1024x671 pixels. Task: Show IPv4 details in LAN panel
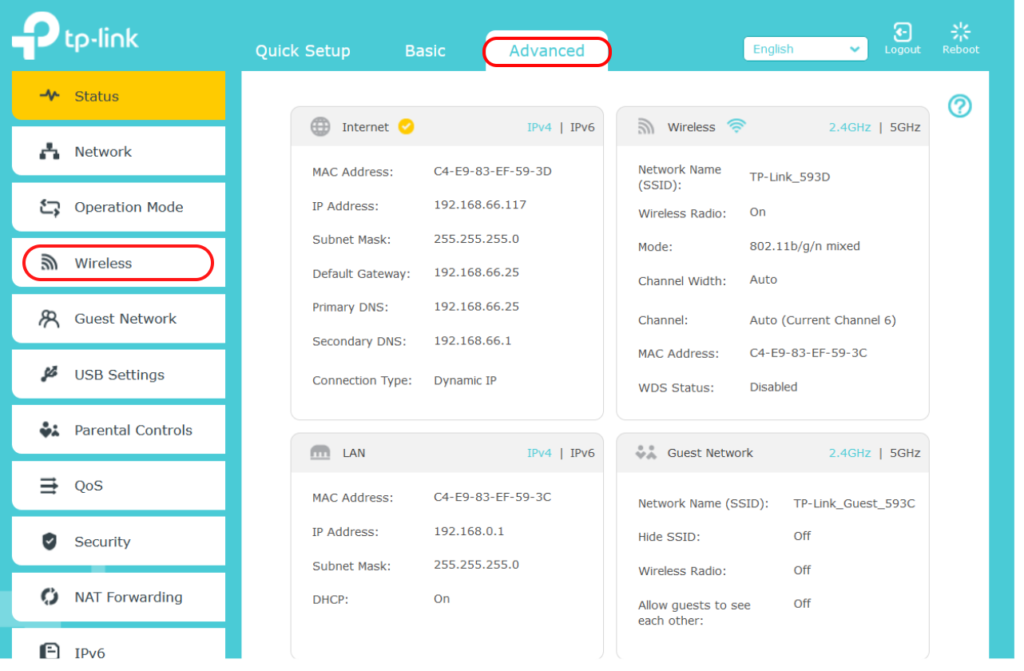539,453
